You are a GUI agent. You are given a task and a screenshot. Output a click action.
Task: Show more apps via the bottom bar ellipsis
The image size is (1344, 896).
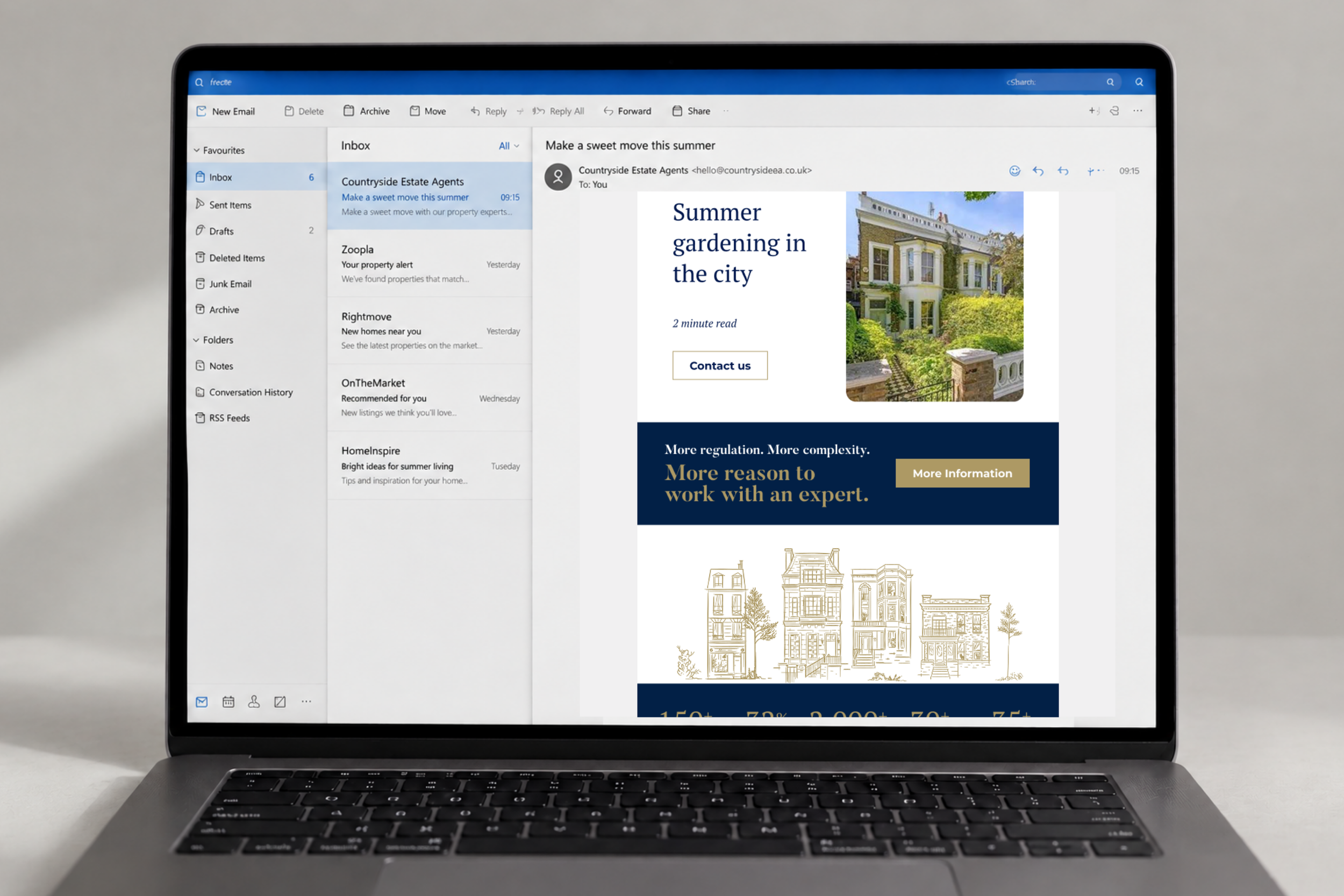(x=306, y=702)
